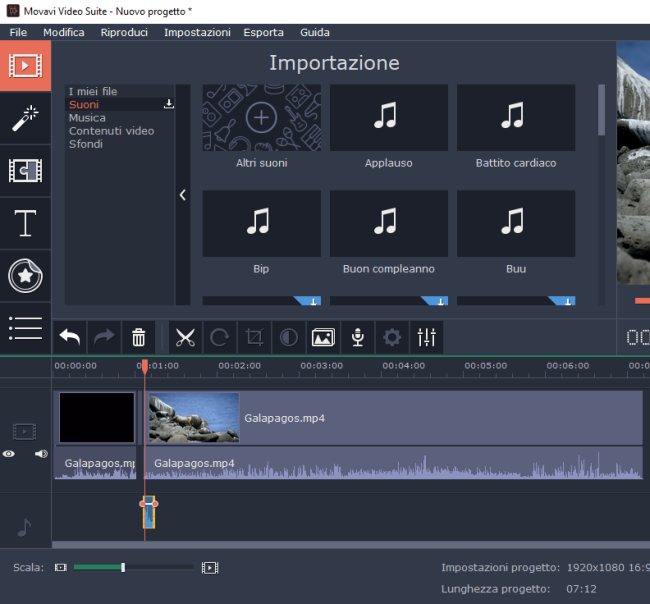
Task: Open the Transitions tab icon
Action: pyautogui.click(x=25, y=170)
